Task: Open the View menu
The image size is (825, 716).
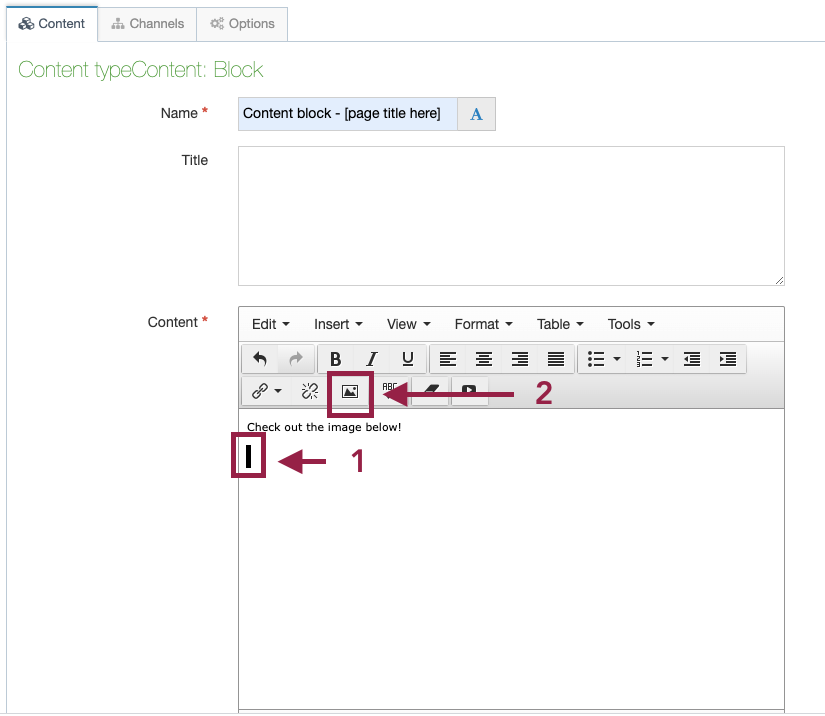Action: [408, 324]
